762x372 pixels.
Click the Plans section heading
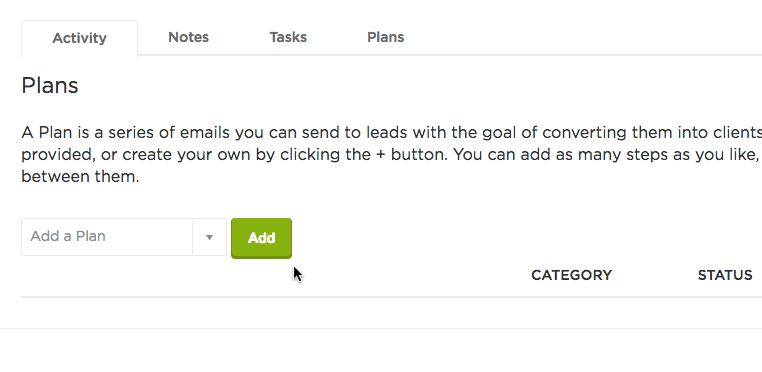point(50,86)
